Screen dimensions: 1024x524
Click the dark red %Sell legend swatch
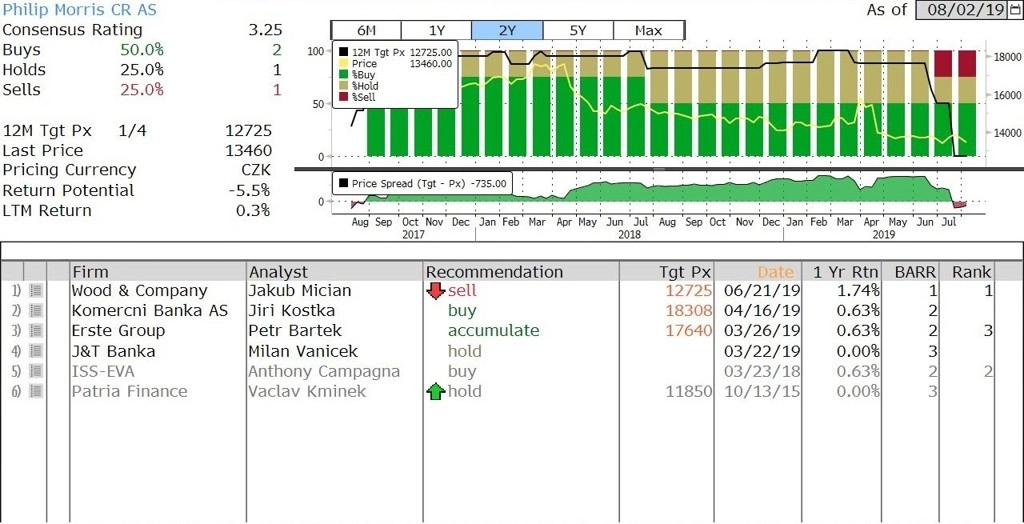tap(343, 97)
